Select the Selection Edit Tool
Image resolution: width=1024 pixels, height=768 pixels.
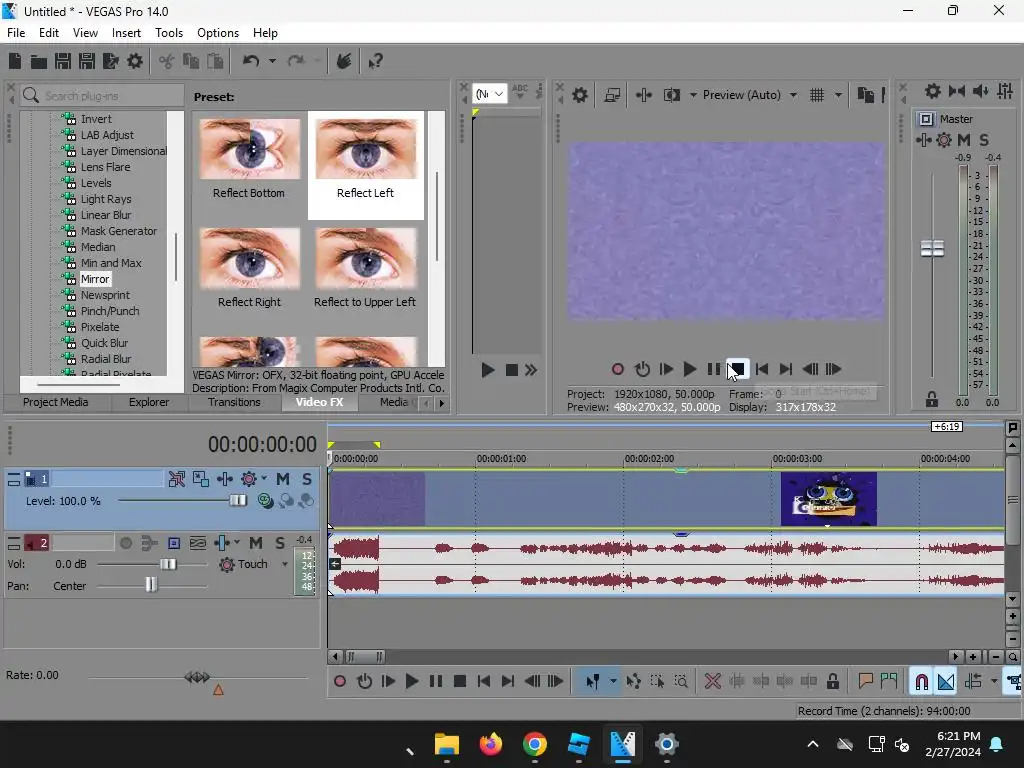(x=657, y=682)
